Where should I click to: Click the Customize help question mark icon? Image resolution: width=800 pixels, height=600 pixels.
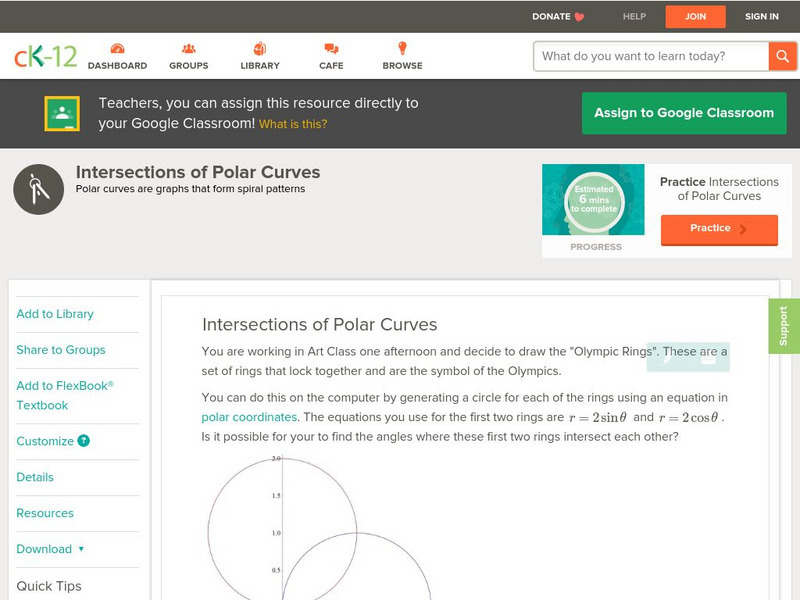84,441
